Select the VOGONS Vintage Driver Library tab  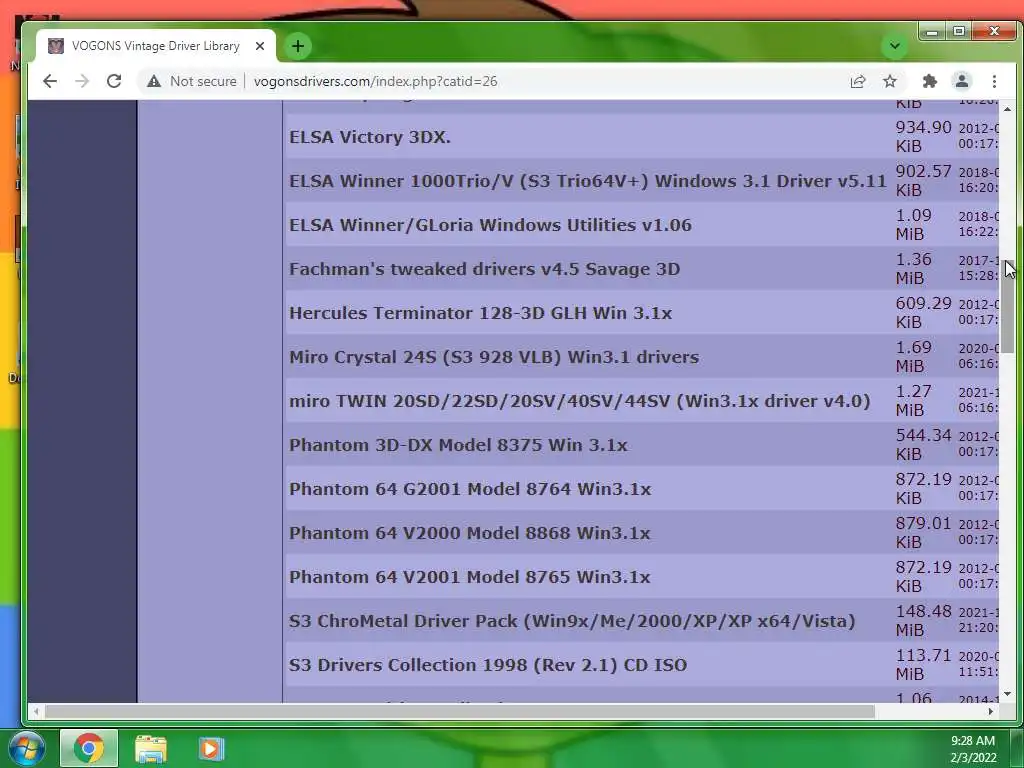coord(155,46)
